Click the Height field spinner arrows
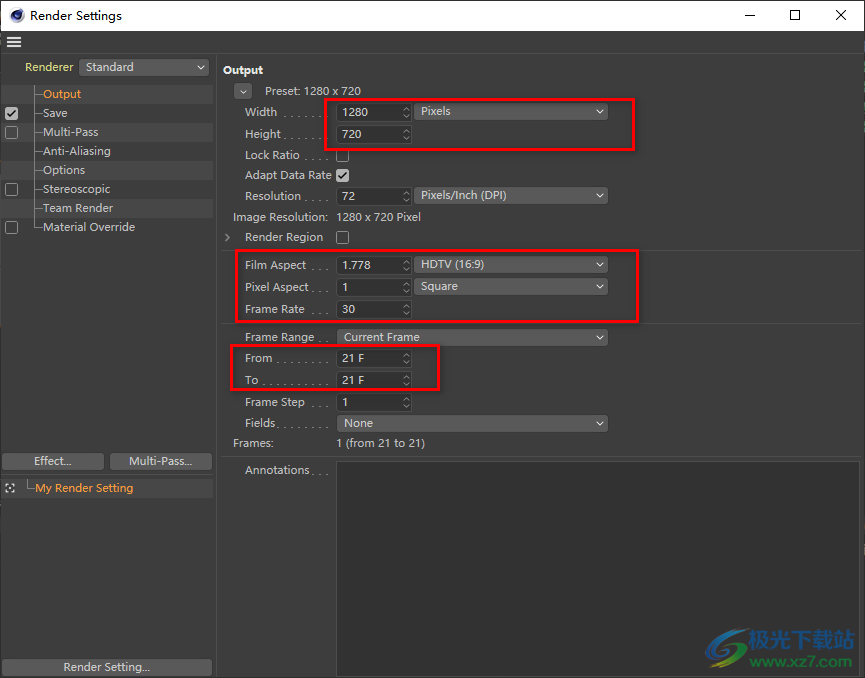 point(407,134)
